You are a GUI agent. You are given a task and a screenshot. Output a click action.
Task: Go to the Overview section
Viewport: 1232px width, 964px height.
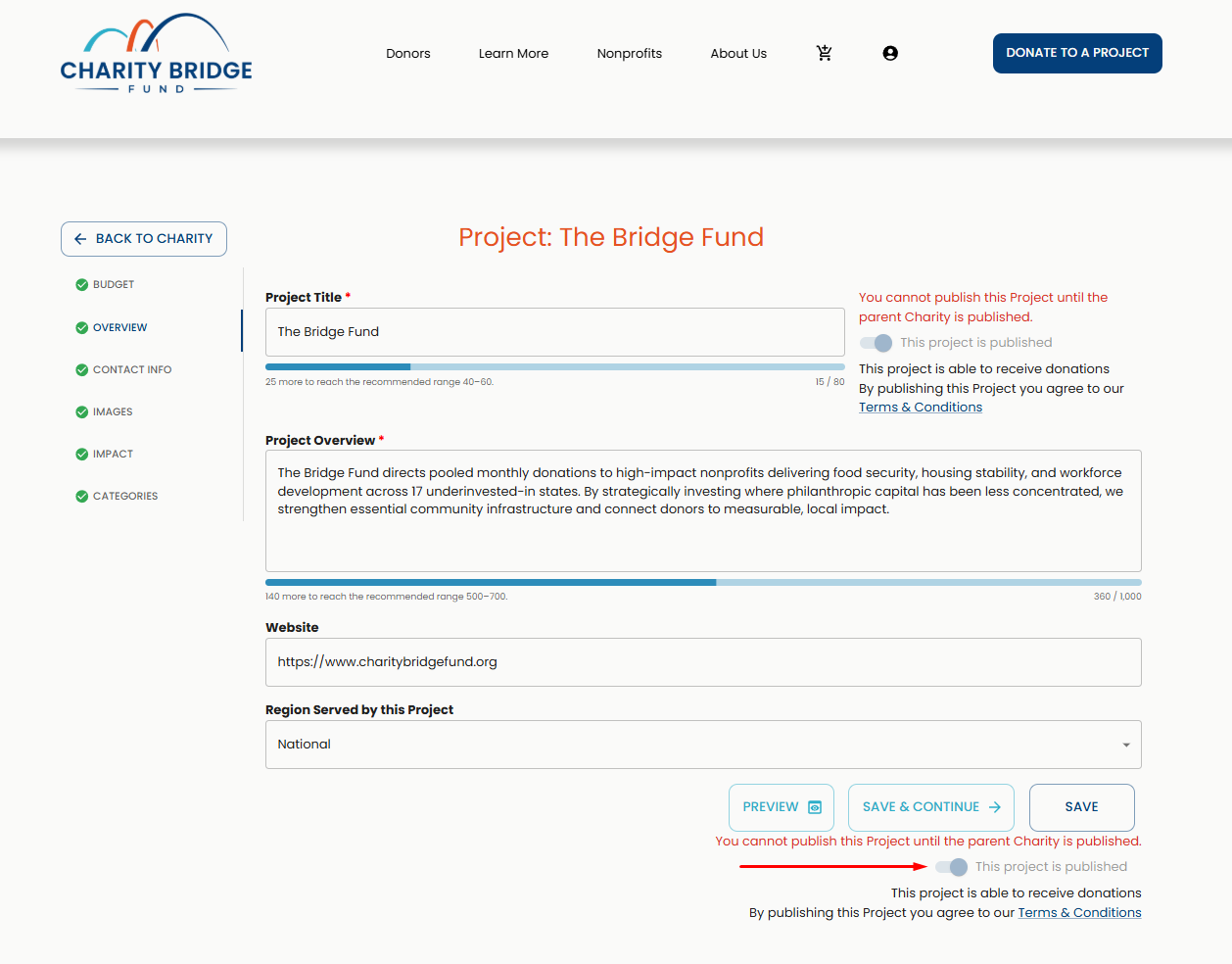click(x=119, y=328)
